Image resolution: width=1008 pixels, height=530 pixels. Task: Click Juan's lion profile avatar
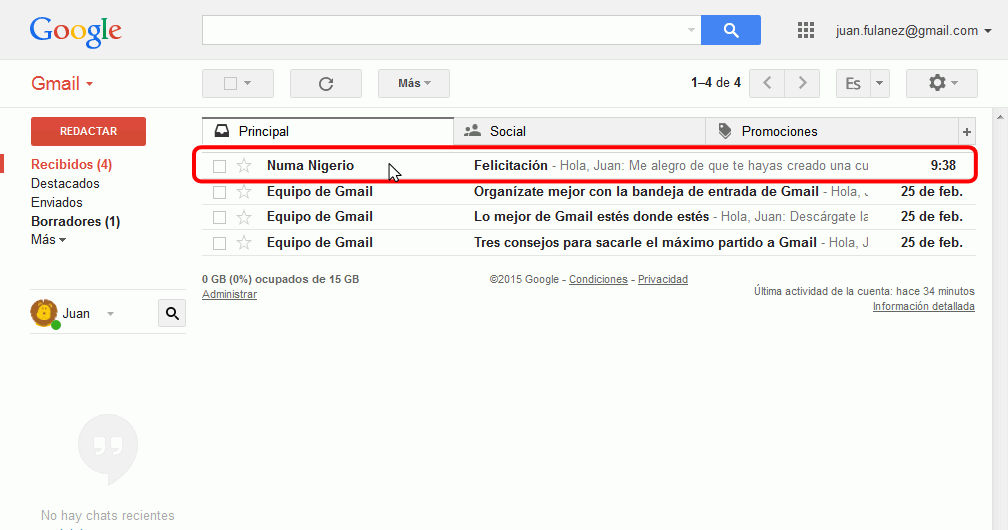[44, 313]
